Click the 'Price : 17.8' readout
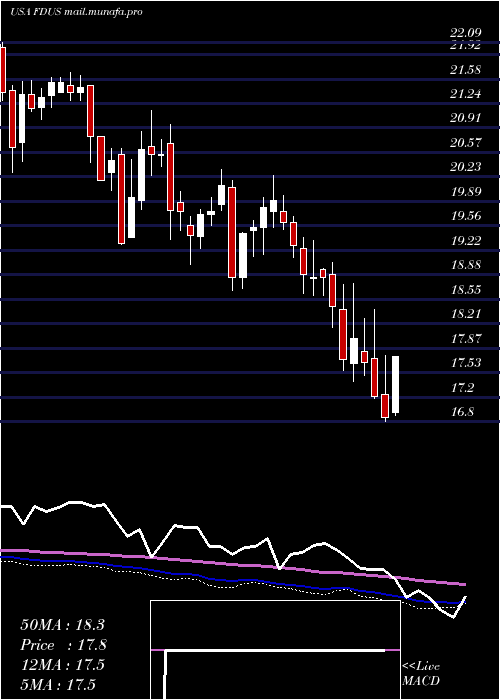500x700 pixels. click(63, 645)
